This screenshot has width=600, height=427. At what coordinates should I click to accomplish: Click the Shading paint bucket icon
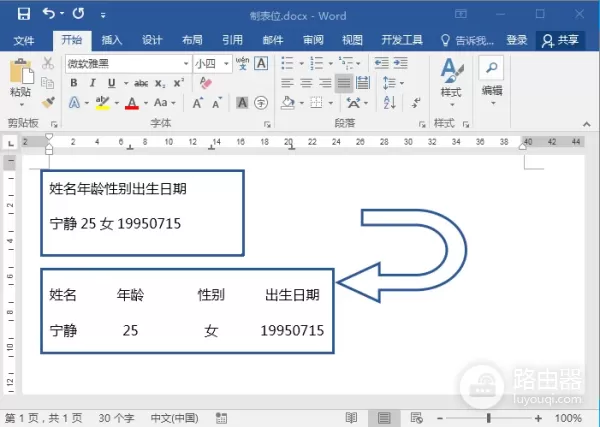(x=287, y=103)
